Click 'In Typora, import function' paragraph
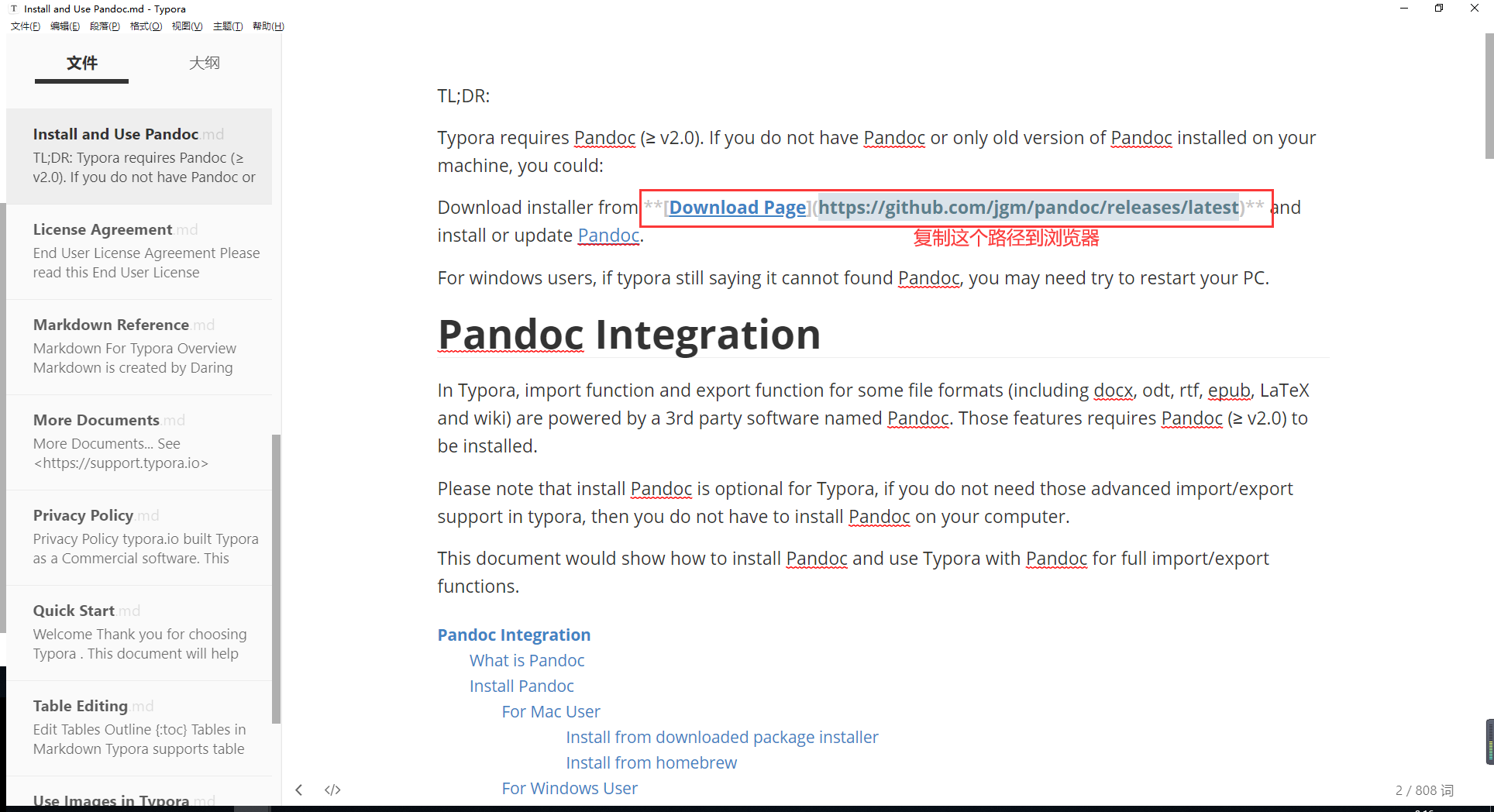Screen dimensions: 1494x812 coord(873,418)
